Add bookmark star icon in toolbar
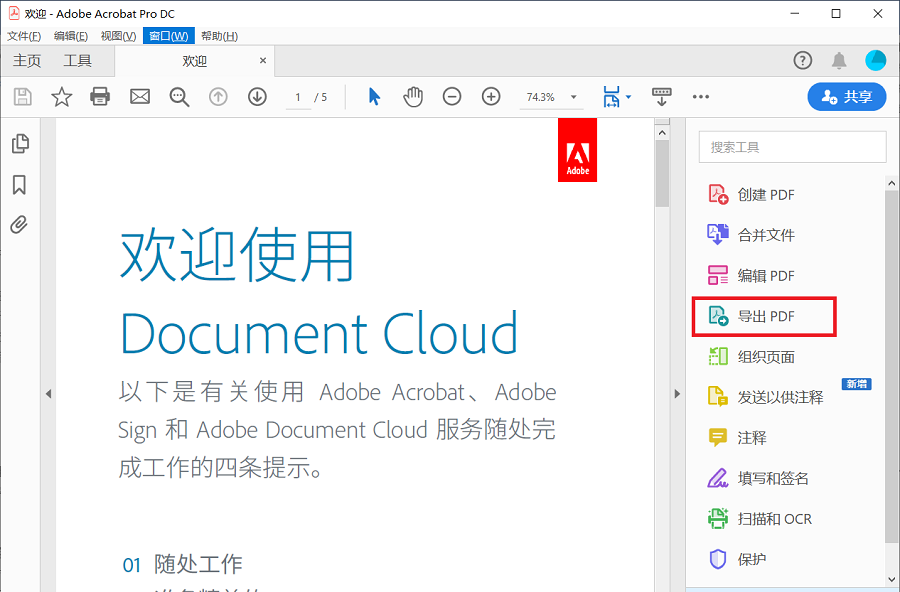The image size is (900, 592). (62, 97)
